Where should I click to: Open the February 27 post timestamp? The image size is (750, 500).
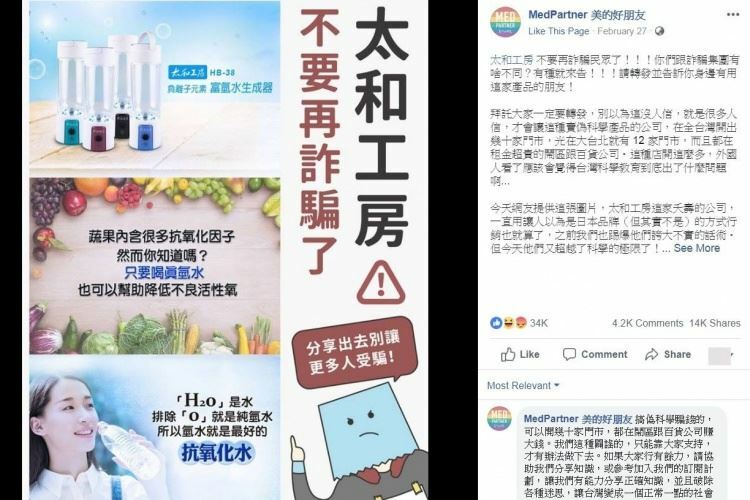click(621, 31)
